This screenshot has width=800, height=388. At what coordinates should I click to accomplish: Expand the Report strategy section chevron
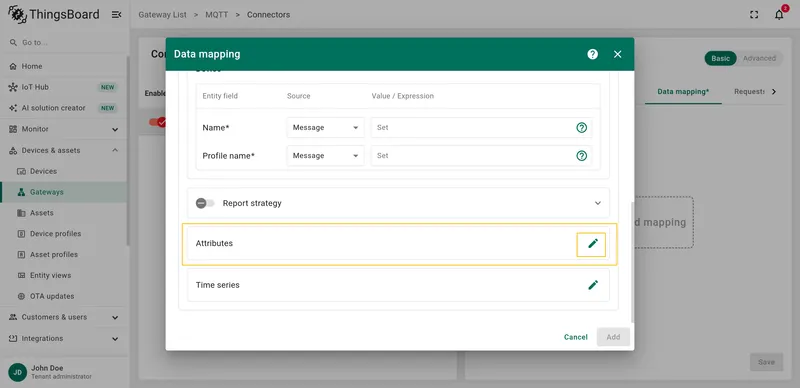point(598,203)
